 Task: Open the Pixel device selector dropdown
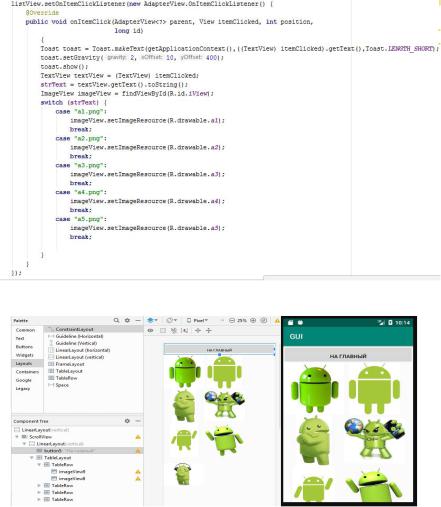[x=197, y=320]
